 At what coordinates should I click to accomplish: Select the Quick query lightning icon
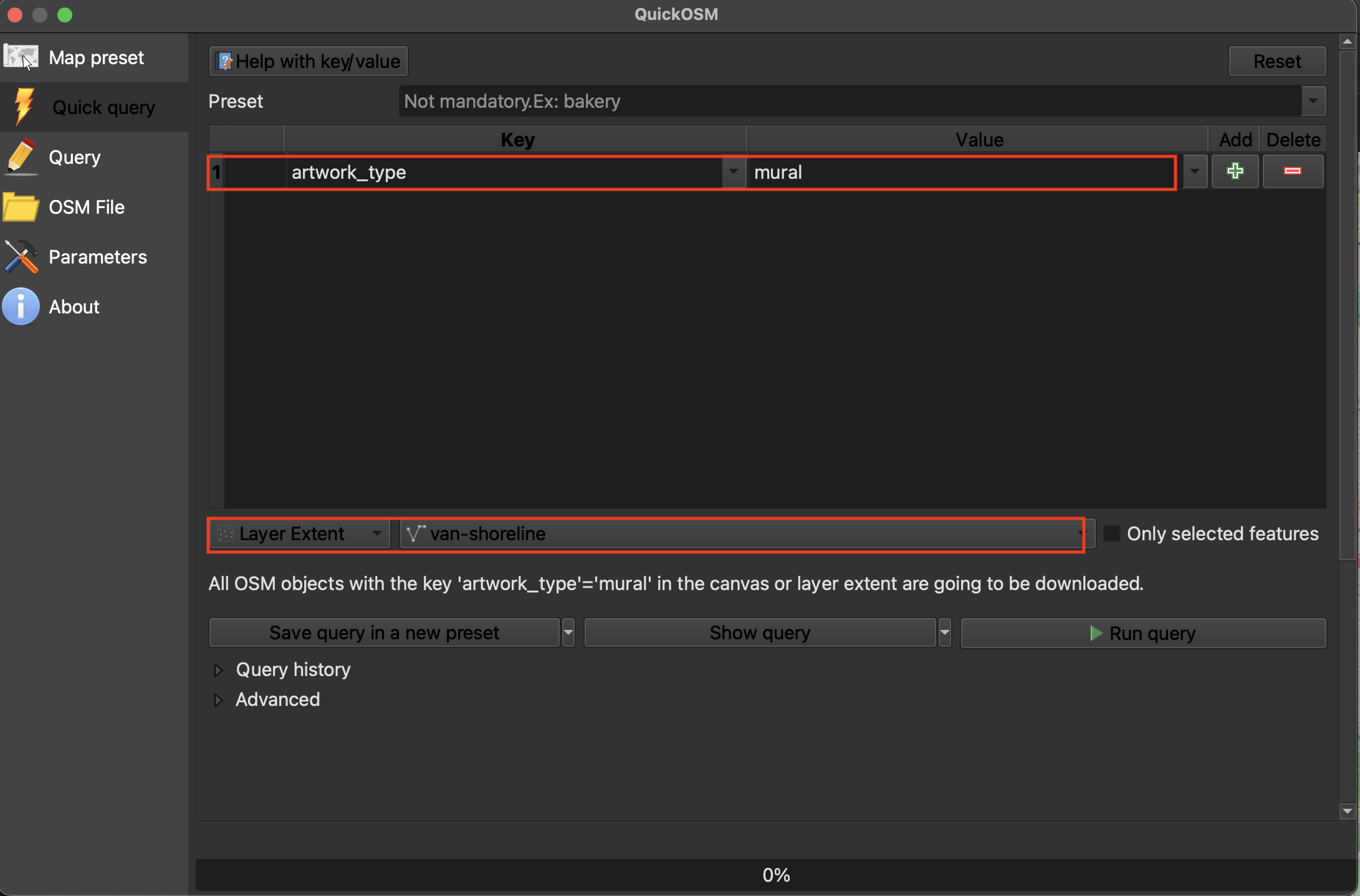click(x=24, y=107)
